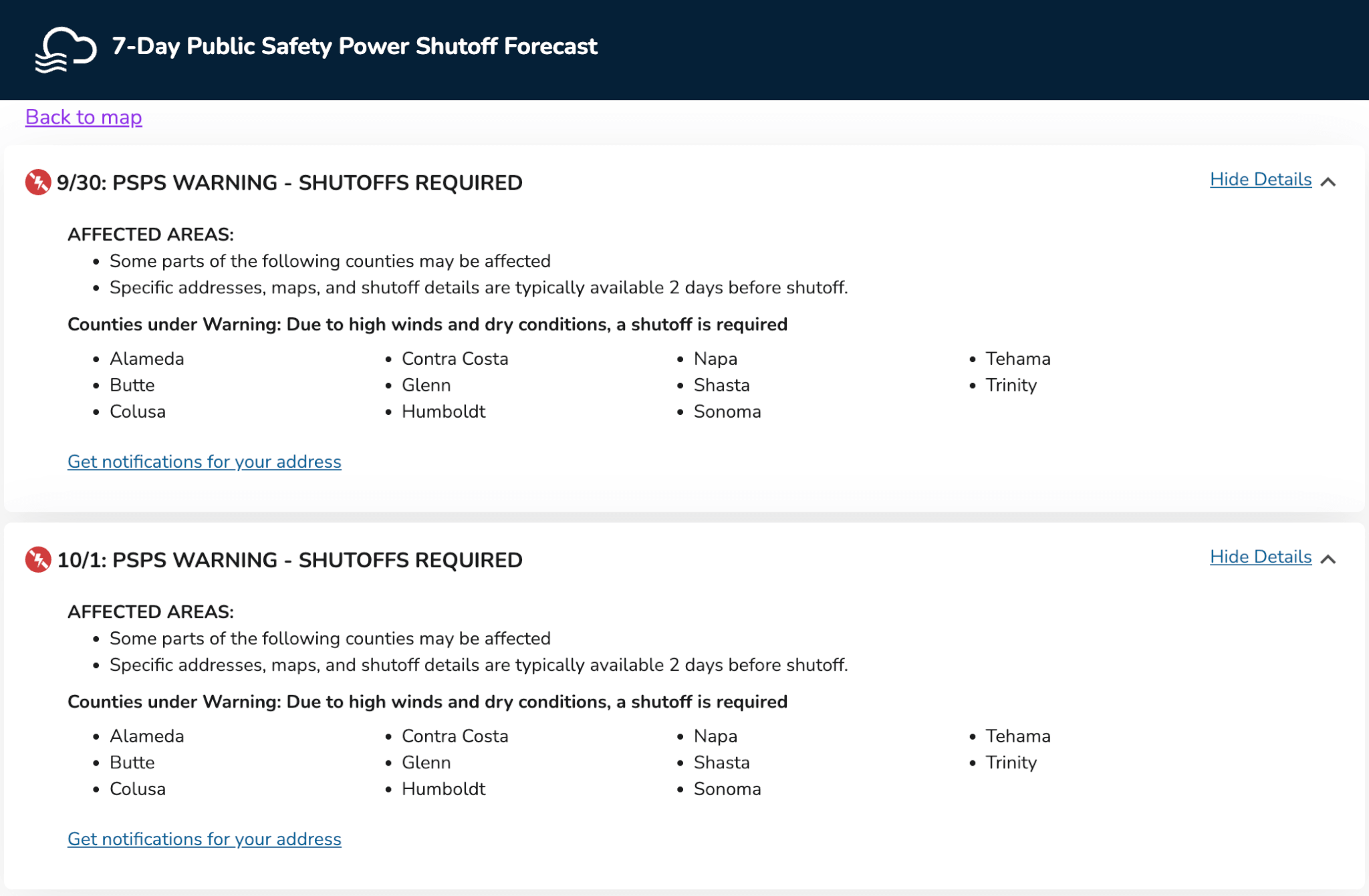
Task: Click the red shutoff warning icon for 9/30
Action: click(x=38, y=182)
